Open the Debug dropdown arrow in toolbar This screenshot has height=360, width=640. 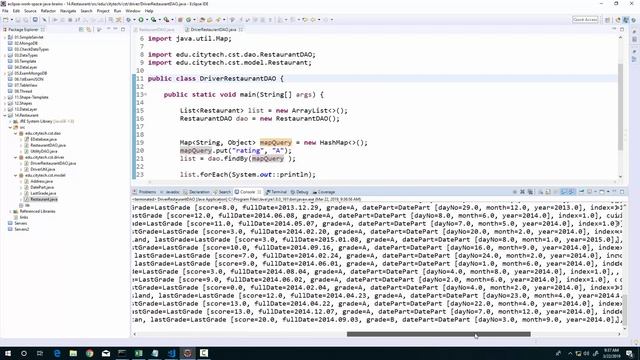(x=134, y=20)
